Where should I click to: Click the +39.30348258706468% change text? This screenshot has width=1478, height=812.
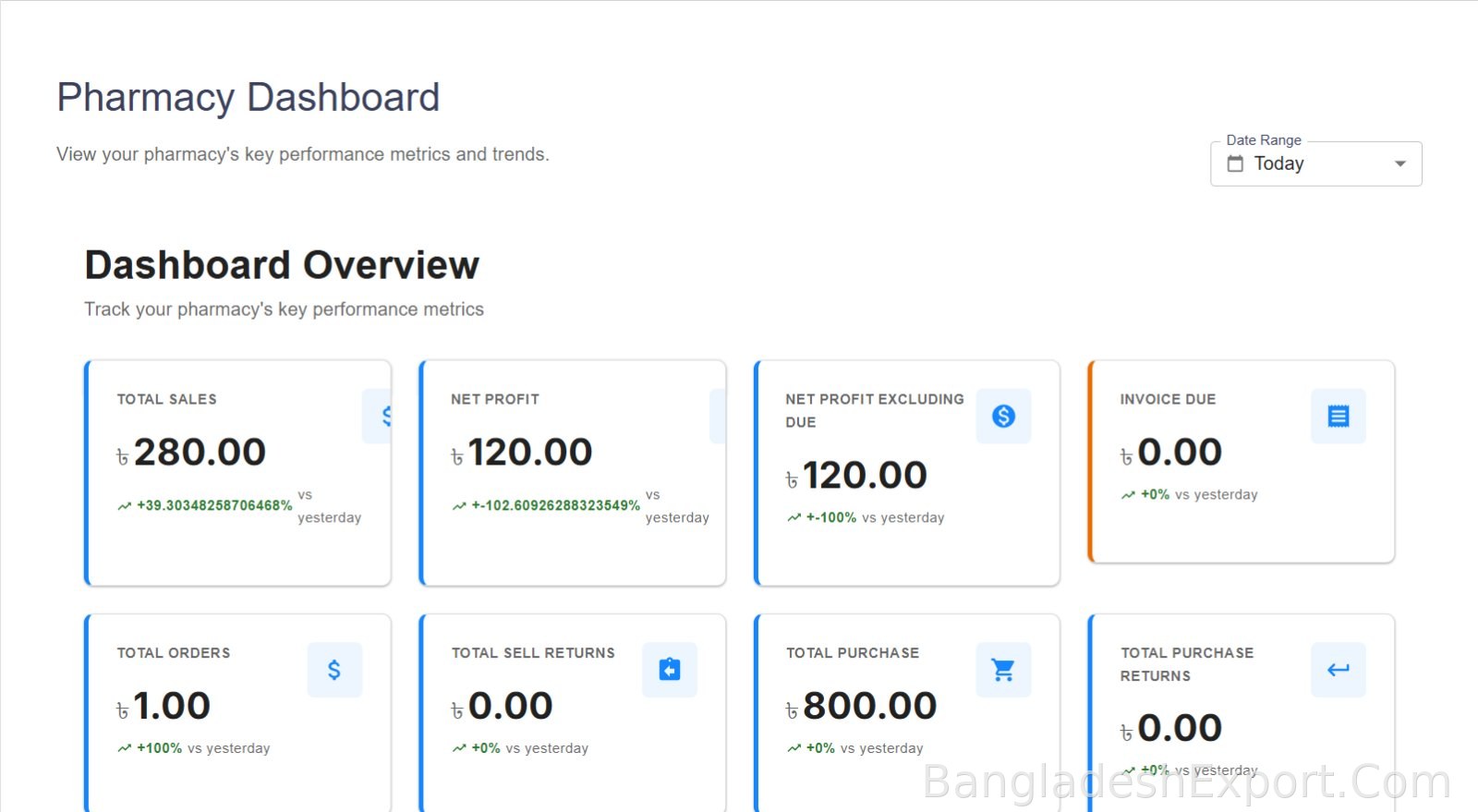tap(214, 506)
